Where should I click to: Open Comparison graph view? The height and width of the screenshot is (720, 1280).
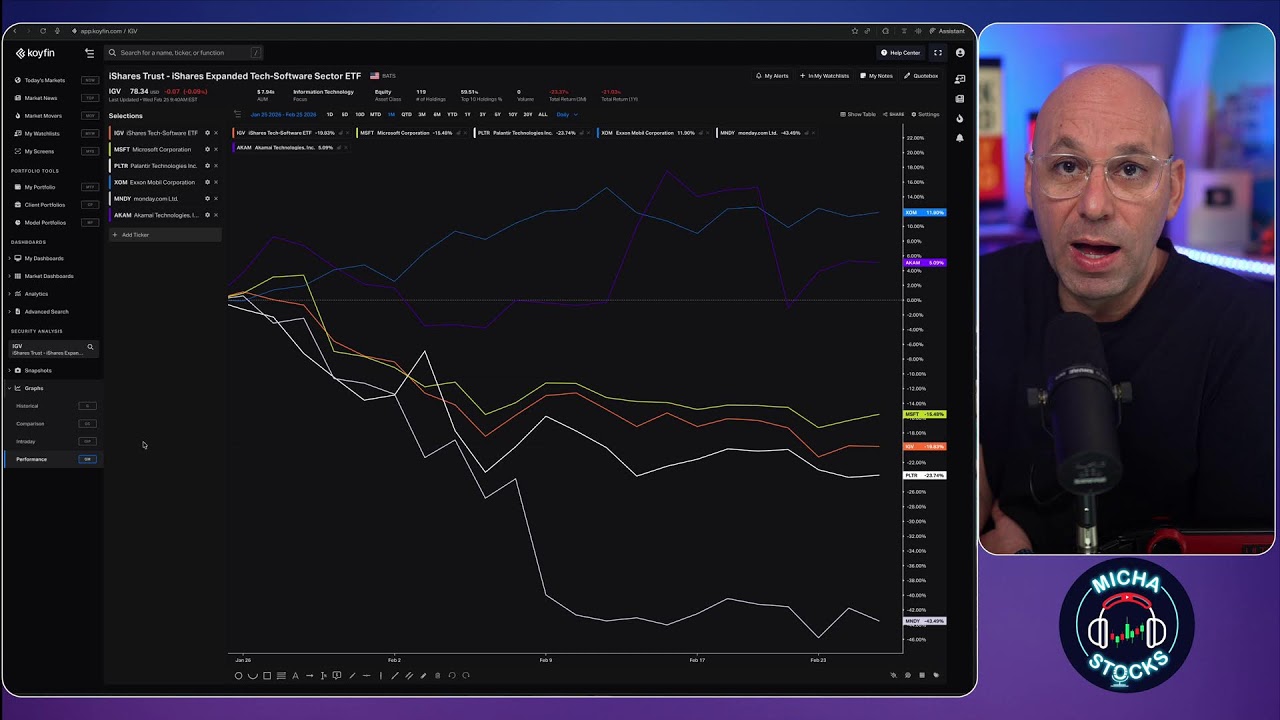[x=55, y=424]
